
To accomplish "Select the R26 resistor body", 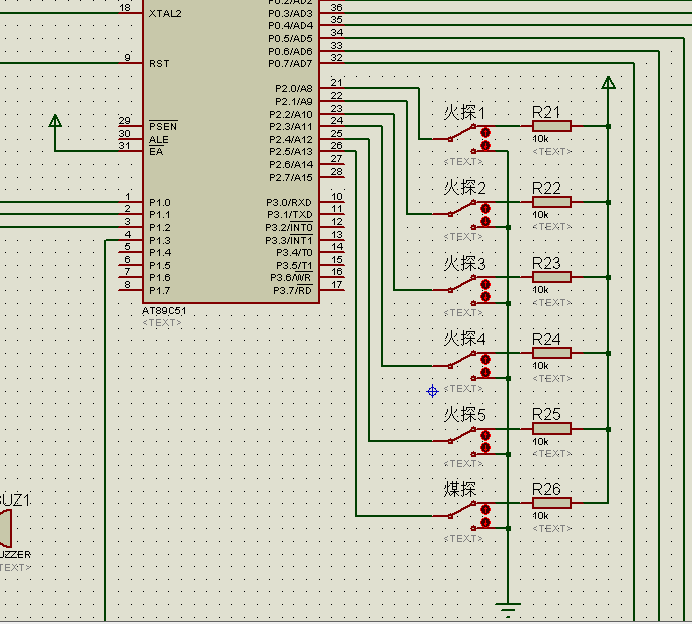I will click(x=552, y=503).
